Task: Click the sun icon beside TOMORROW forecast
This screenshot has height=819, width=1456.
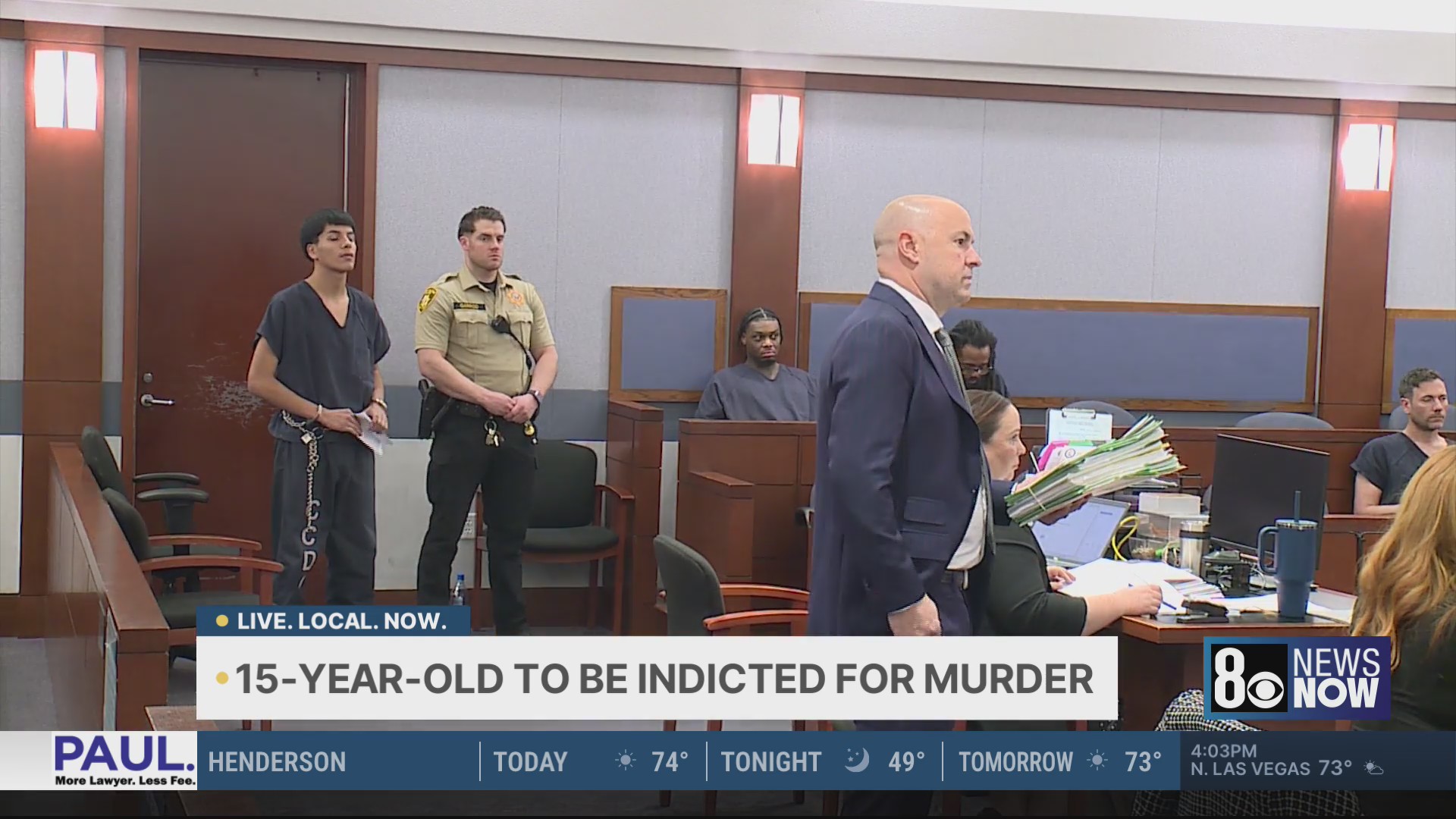Action: click(1097, 761)
